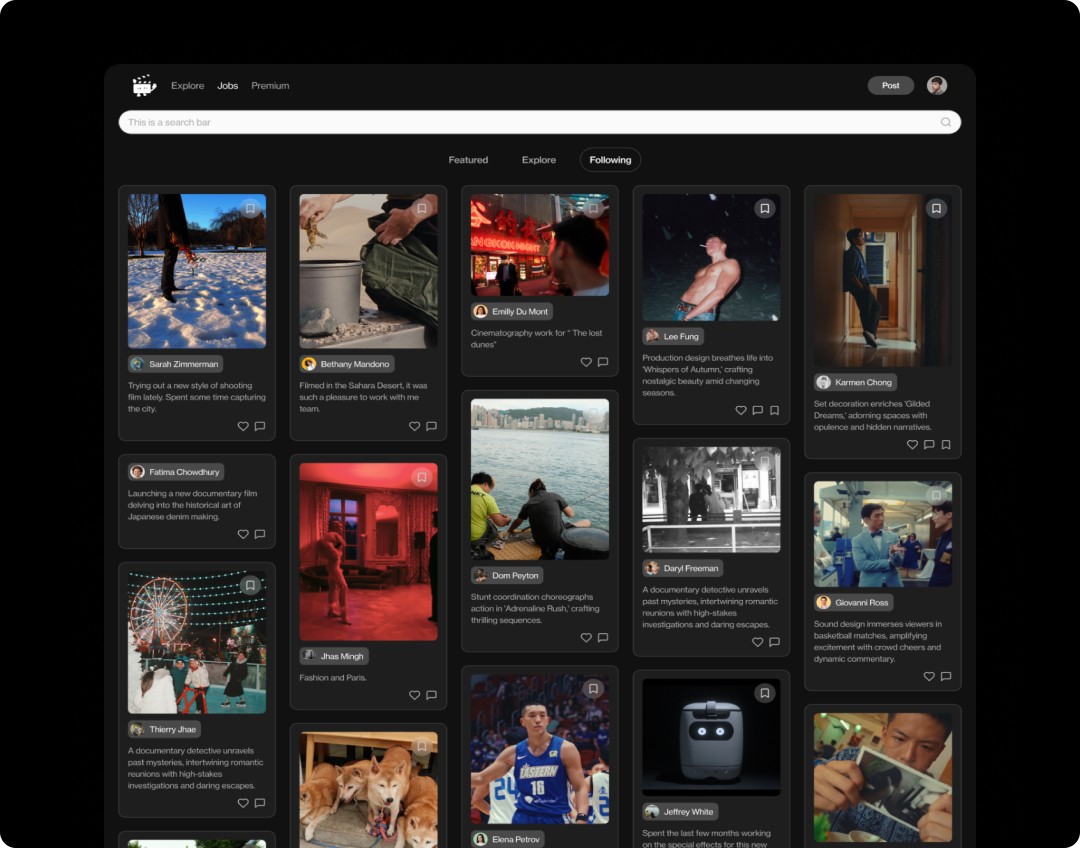Comment on Jhas Mingh's post
Viewport: 1080px width, 848px height.
[431, 696]
